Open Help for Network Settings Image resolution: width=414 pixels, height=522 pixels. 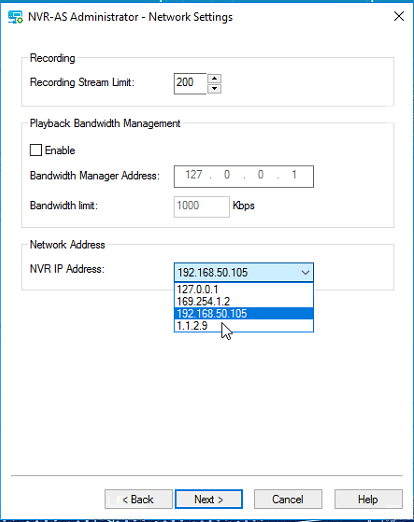(x=368, y=499)
